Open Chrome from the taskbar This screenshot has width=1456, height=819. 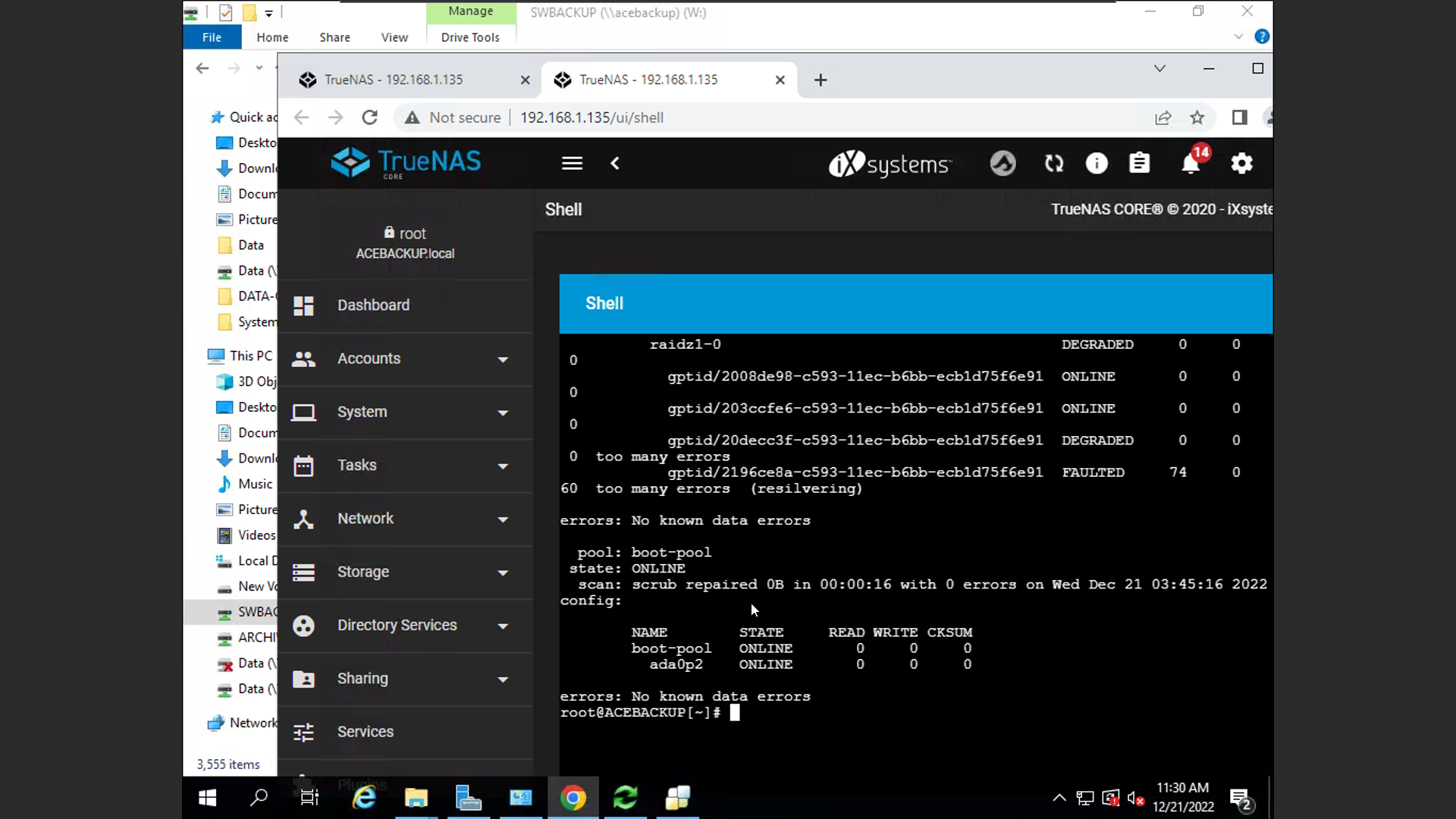click(573, 798)
